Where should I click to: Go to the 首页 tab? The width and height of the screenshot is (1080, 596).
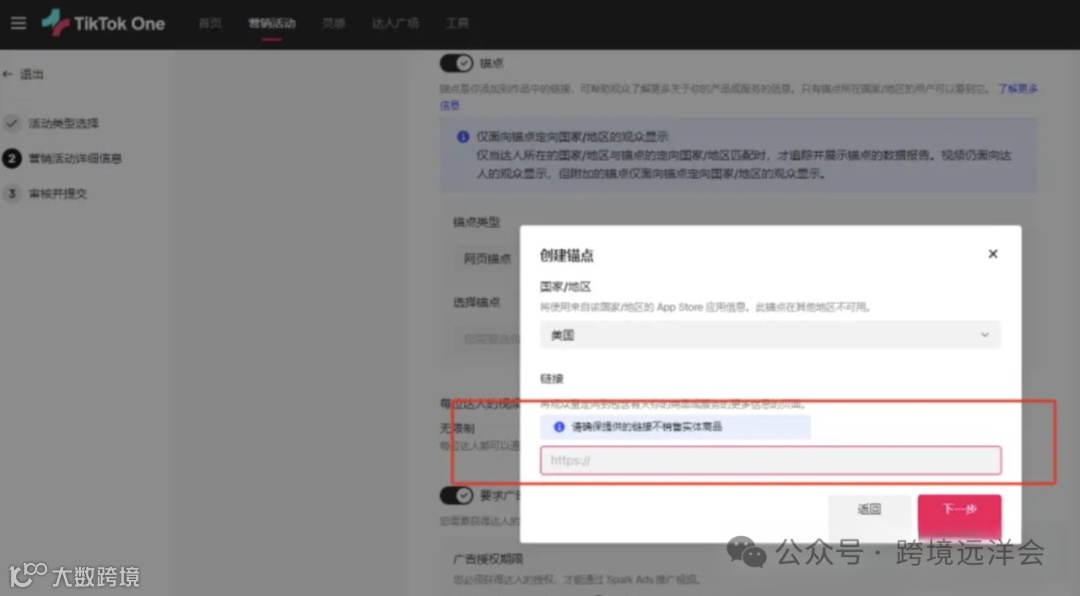[210, 23]
